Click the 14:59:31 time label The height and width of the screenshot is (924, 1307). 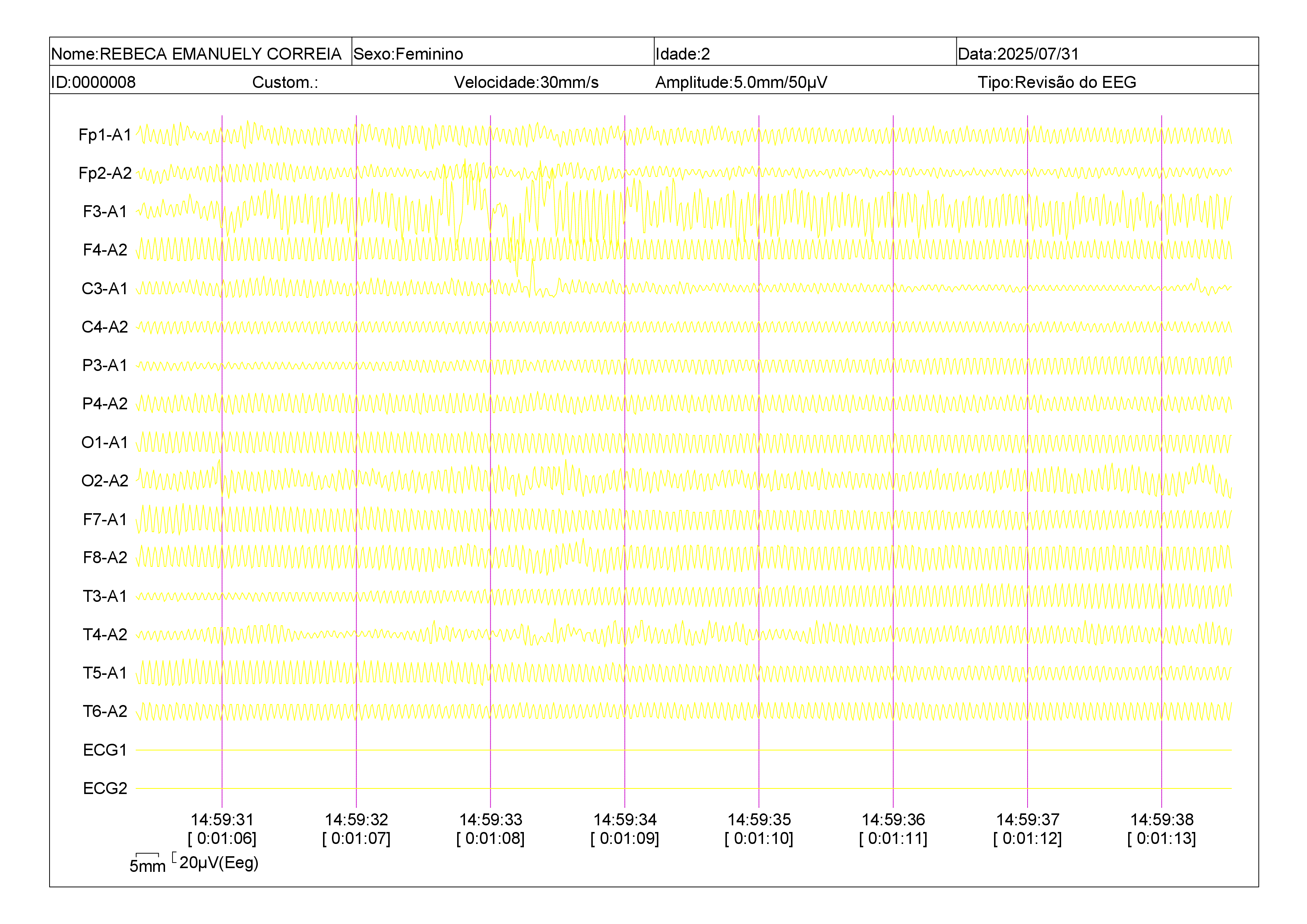tap(222, 820)
